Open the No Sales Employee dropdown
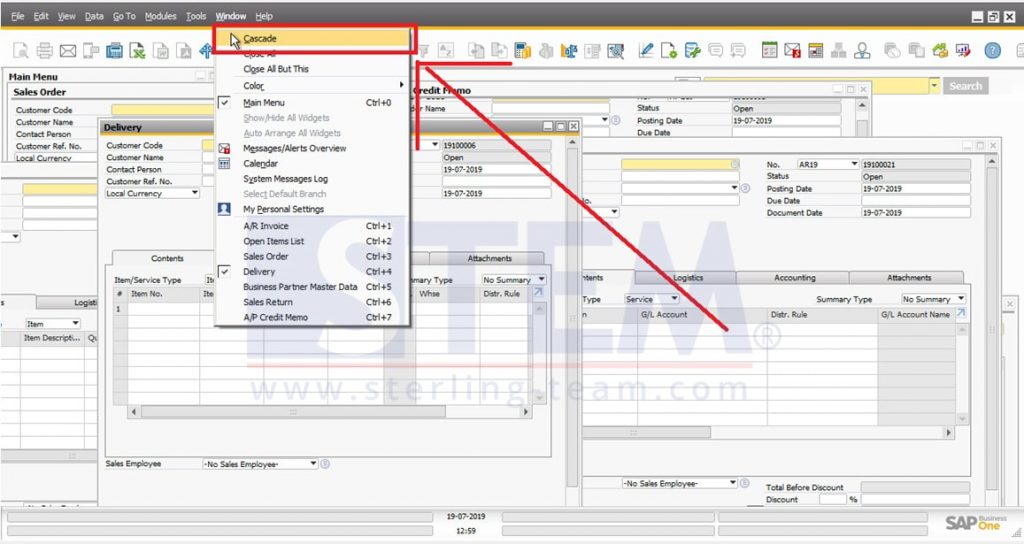The height and width of the screenshot is (544, 1024). click(312, 464)
